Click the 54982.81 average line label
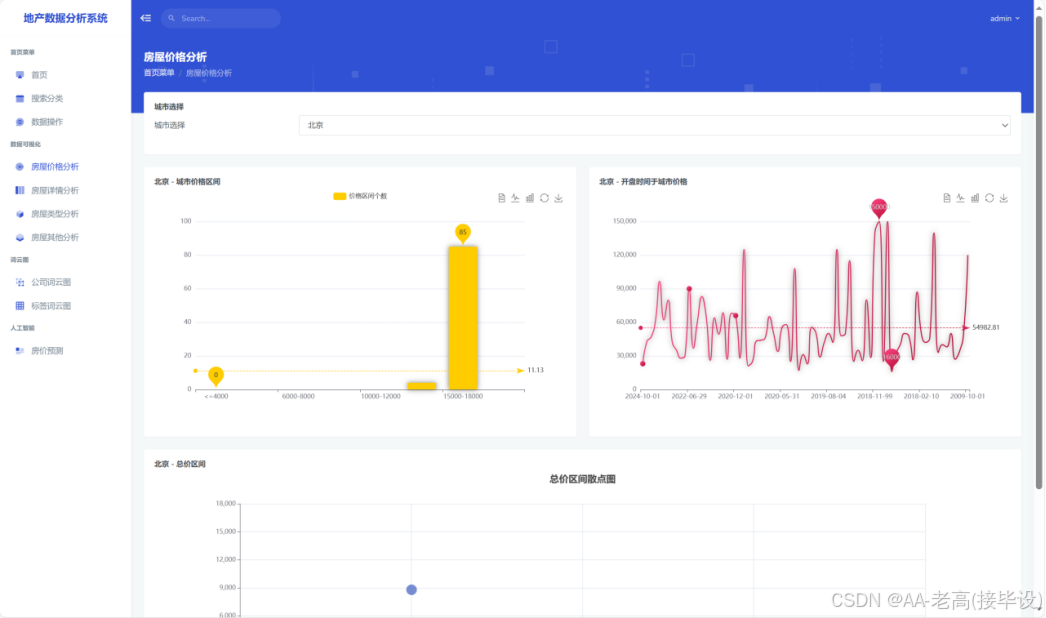The image size is (1046, 618). (x=986, y=328)
